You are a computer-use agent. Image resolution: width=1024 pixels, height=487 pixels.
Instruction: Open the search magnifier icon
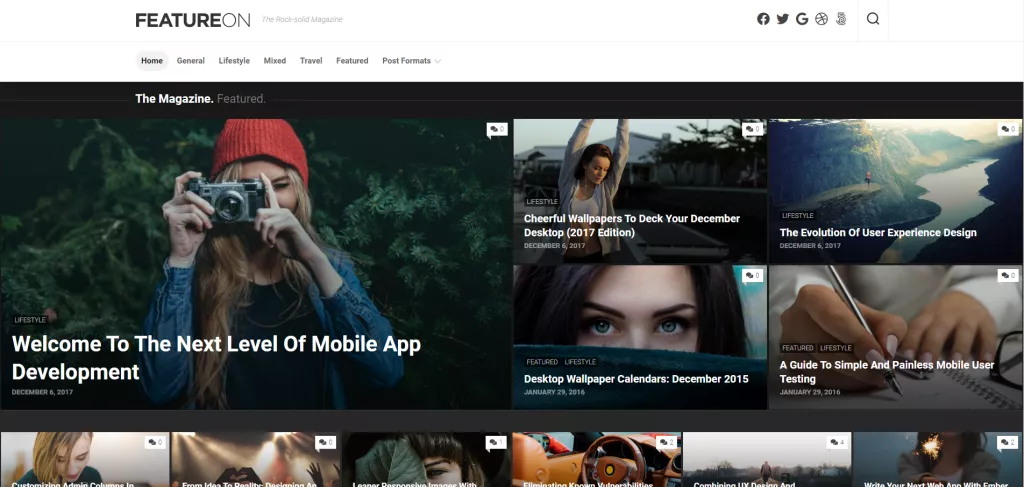[x=873, y=19]
